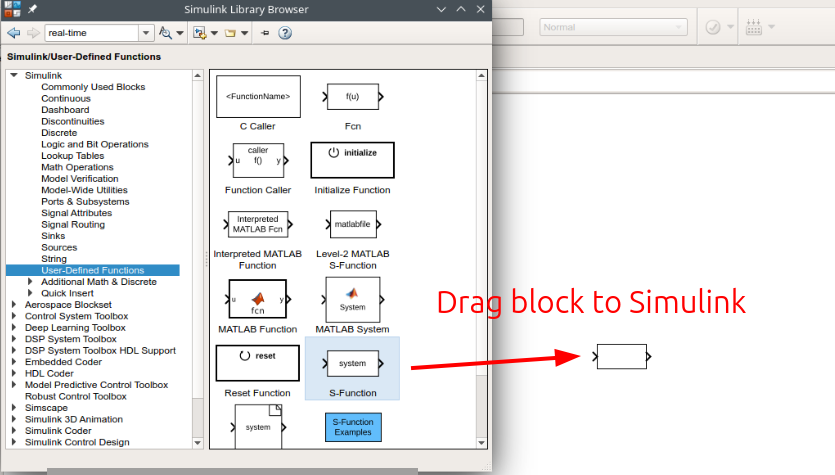The height and width of the screenshot is (475, 835).
Task: Open the Normal simulation mode dropdown in Simulink
Action: point(613,27)
